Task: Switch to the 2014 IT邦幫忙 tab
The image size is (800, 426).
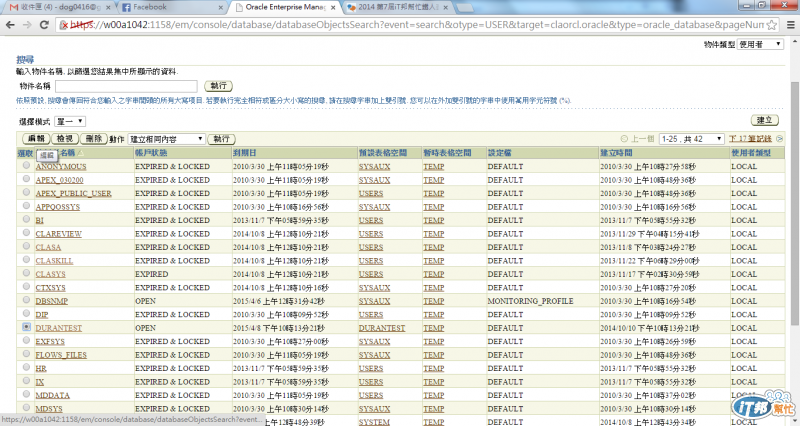Action: 397,7
